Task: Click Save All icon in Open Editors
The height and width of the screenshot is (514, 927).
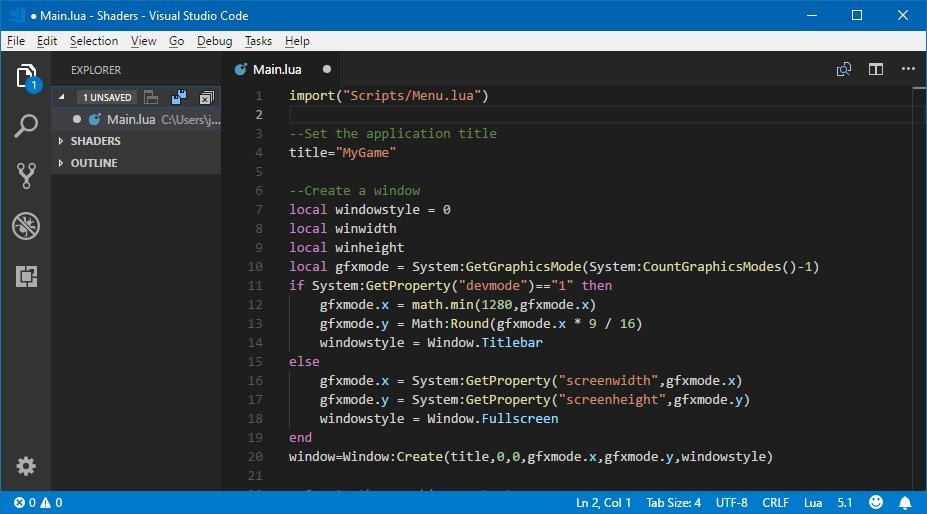Action: (x=179, y=97)
